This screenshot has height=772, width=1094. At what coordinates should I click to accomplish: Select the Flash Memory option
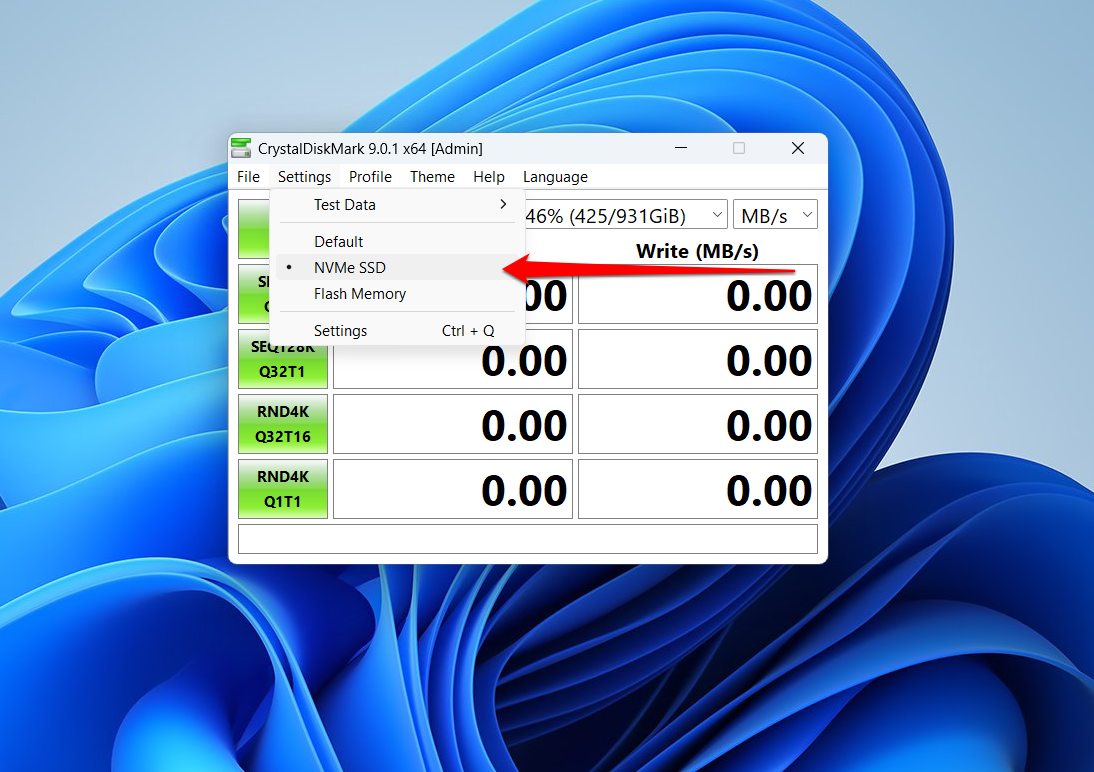point(360,294)
